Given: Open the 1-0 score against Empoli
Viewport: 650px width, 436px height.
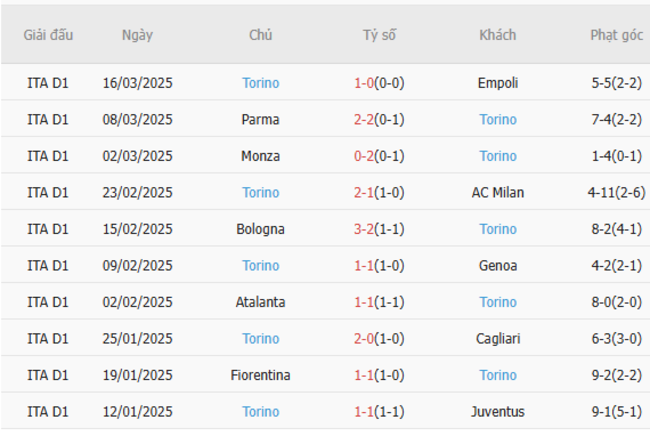Looking at the screenshot, I should tap(364, 83).
